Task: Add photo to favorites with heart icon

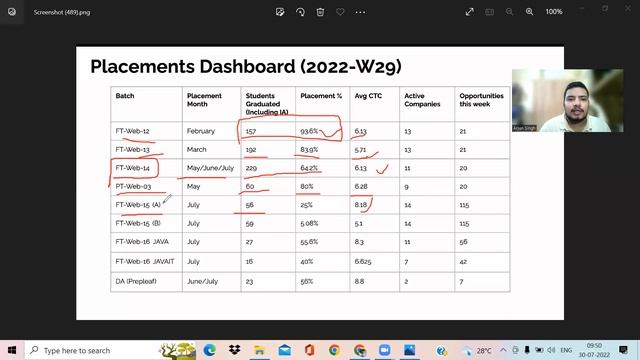Action: [340, 12]
